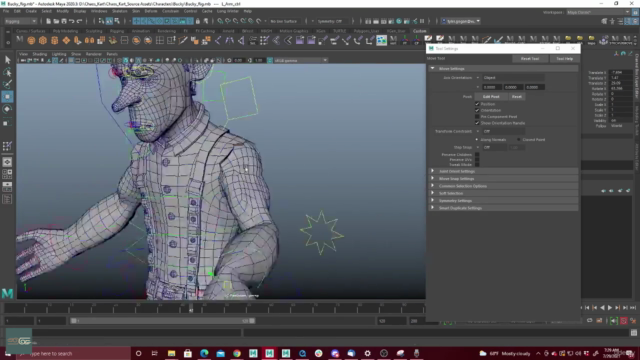Click the Save Scene icon
The image size is (640, 360).
[x=64, y=21]
